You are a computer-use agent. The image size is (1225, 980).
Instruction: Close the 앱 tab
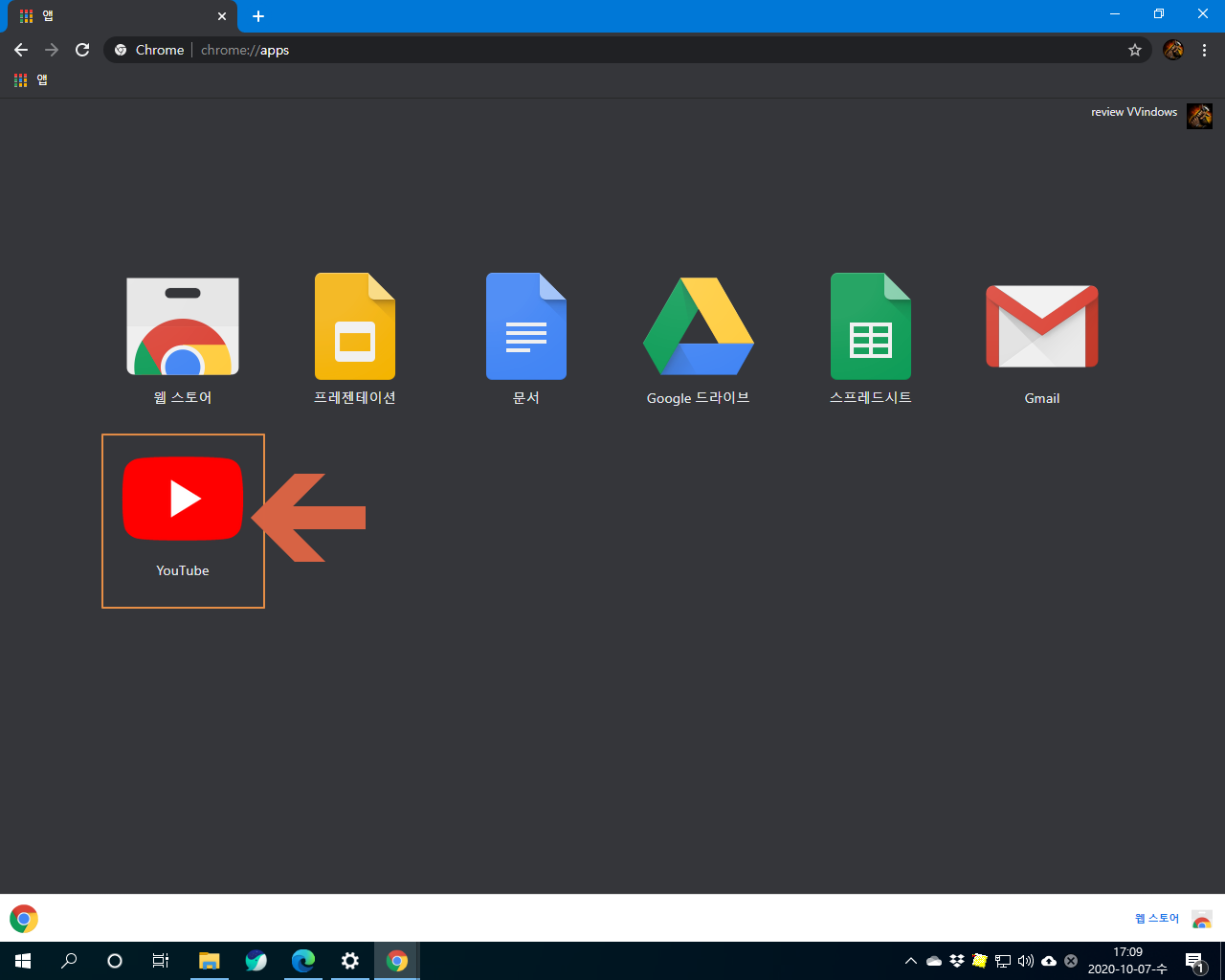click(222, 16)
